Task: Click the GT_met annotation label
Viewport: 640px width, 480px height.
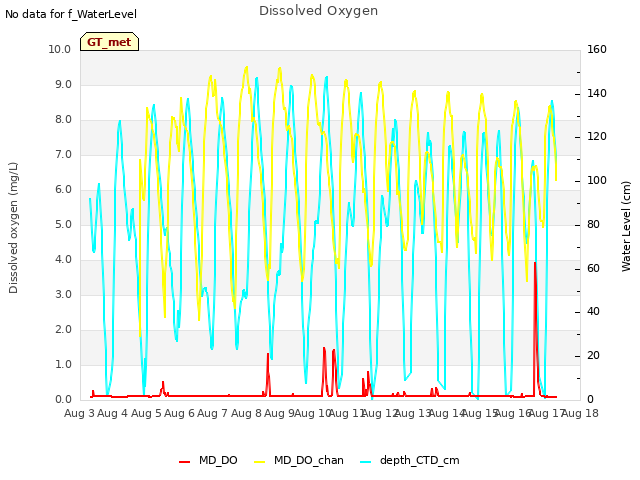Action: click(109, 42)
